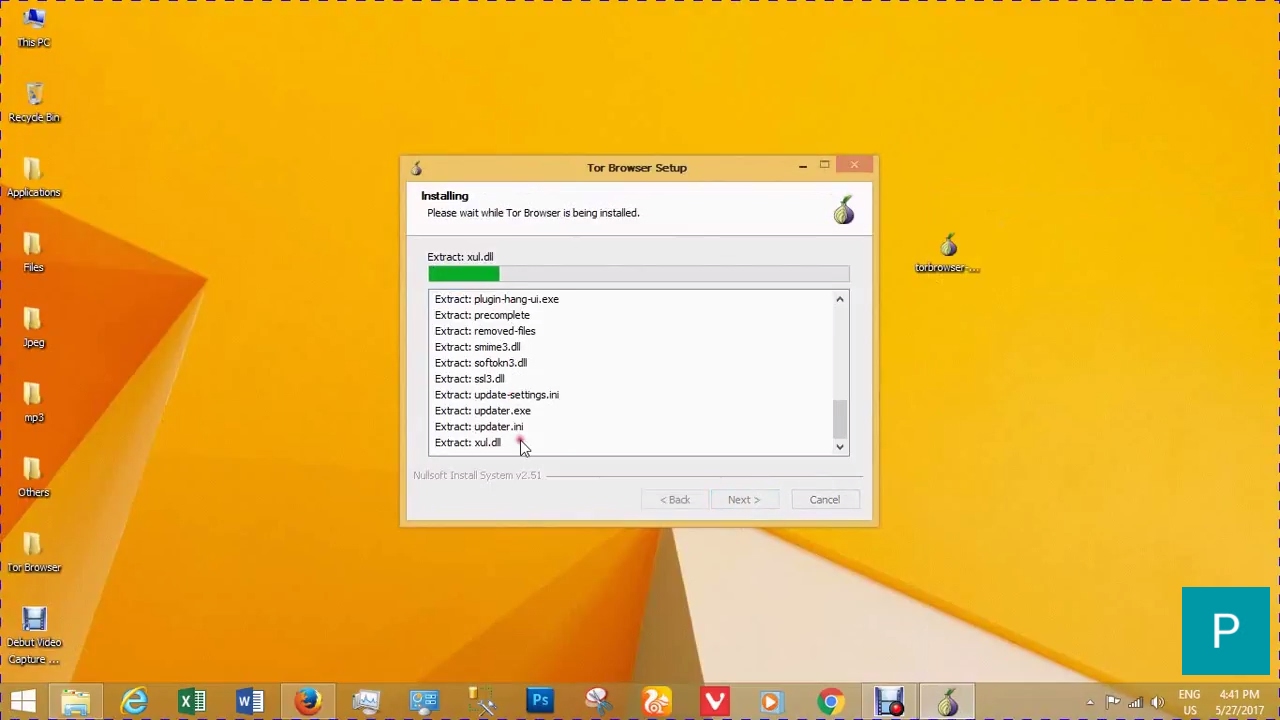Image resolution: width=1280 pixels, height=720 pixels.
Task: Open the Files folder on desktop
Action: tap(33, 253)
